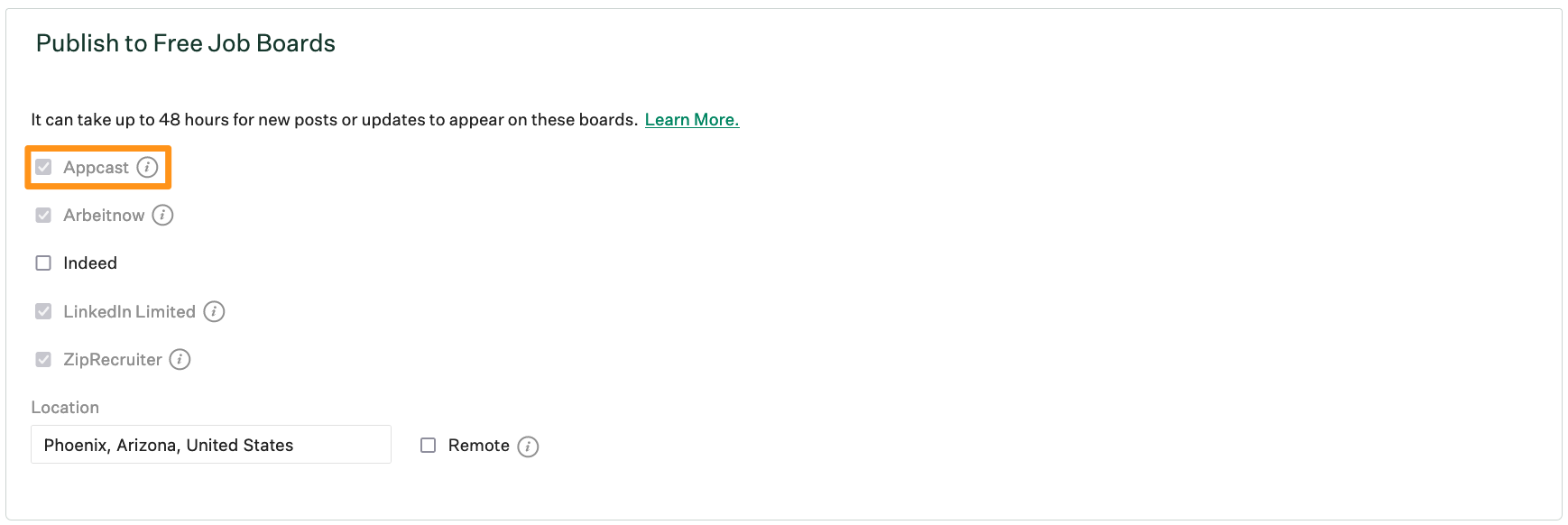
Task: View info tooltip next to Appcast
Action: pos(147,167)
